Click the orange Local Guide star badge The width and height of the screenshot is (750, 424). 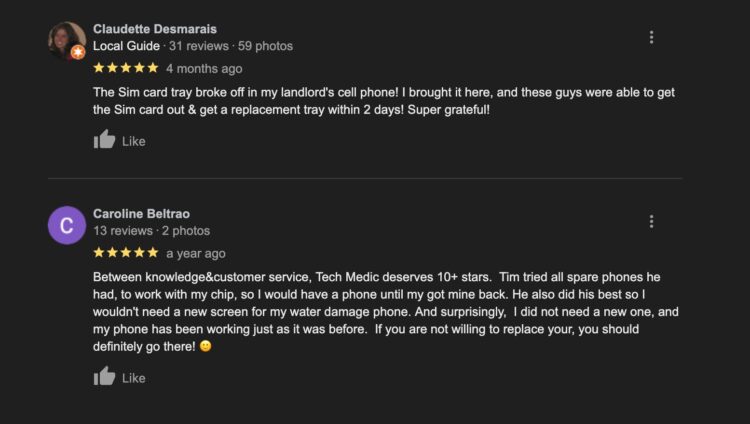78,52
